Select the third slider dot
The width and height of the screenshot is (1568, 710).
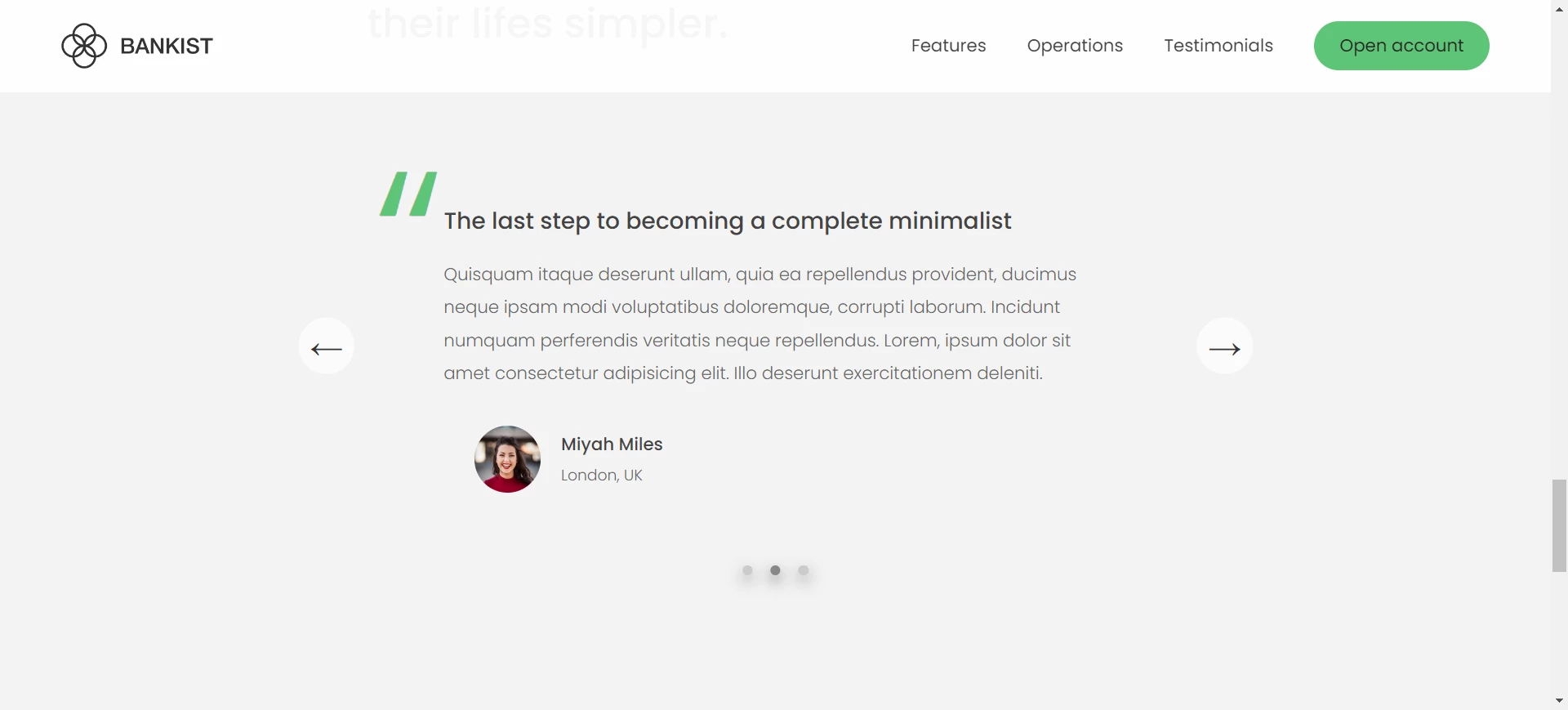(x=804, y=570)
